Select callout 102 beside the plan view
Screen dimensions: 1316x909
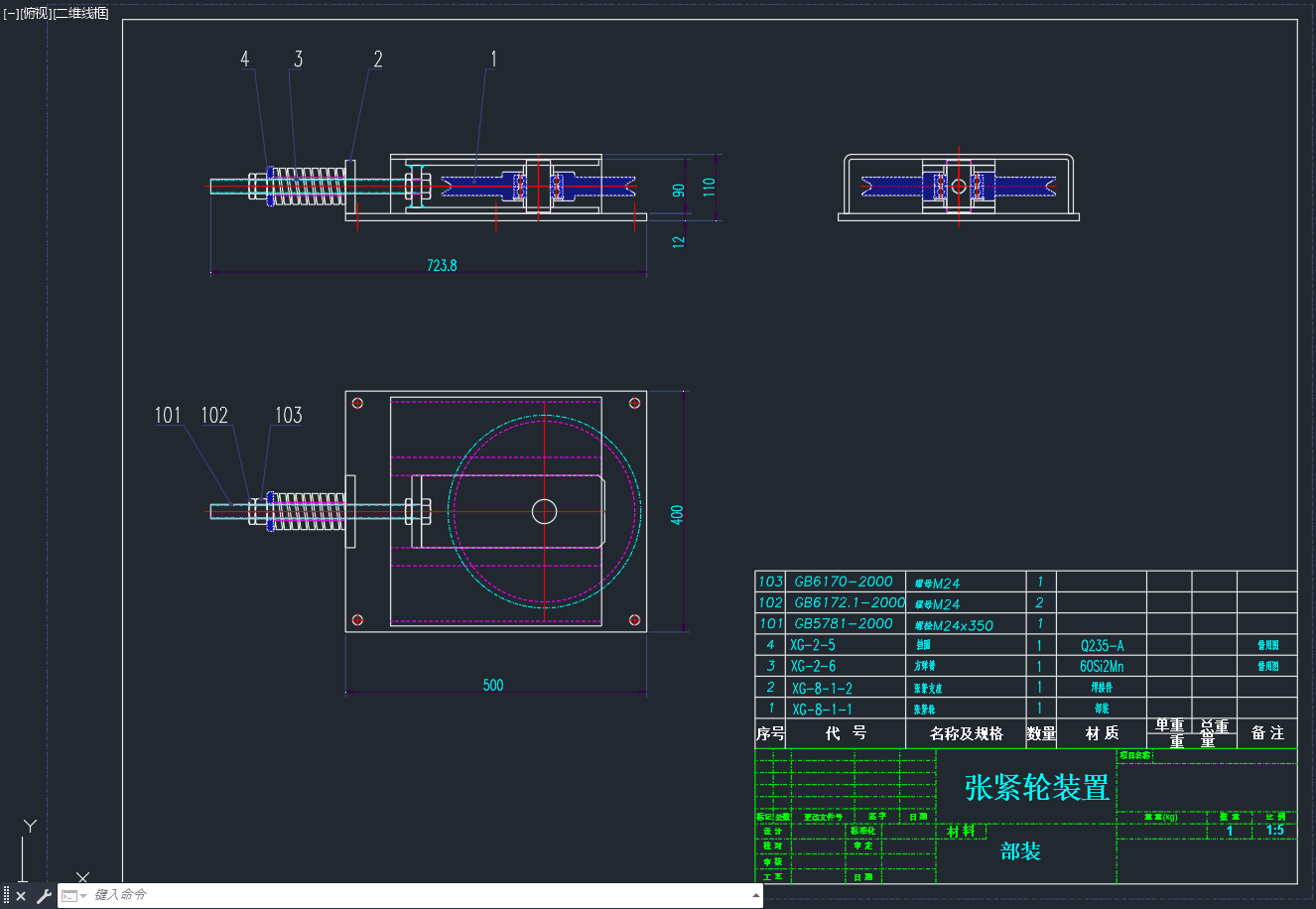[x=214, y=415]
